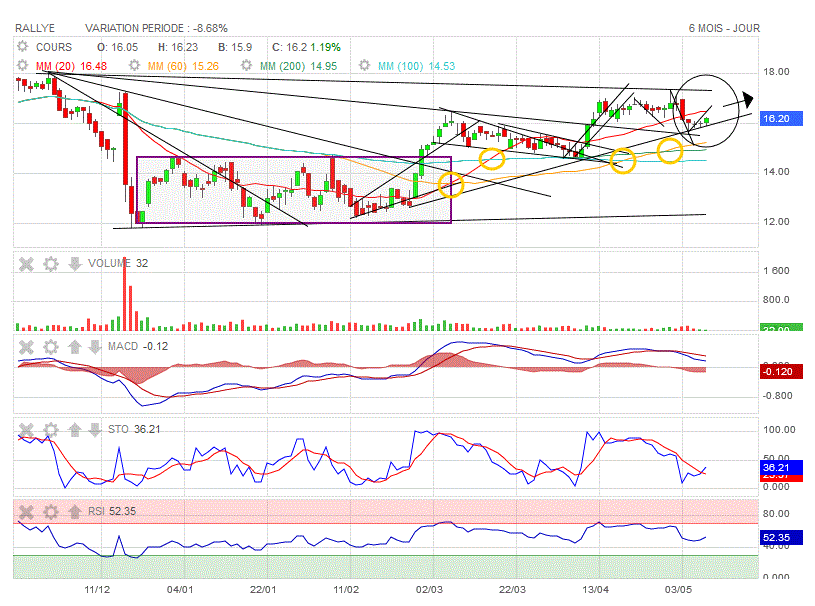The height and width of the screenshot is (606, 815).
Task: Open VOLUME indicator settings gear
Action: (x=50, y=264)
